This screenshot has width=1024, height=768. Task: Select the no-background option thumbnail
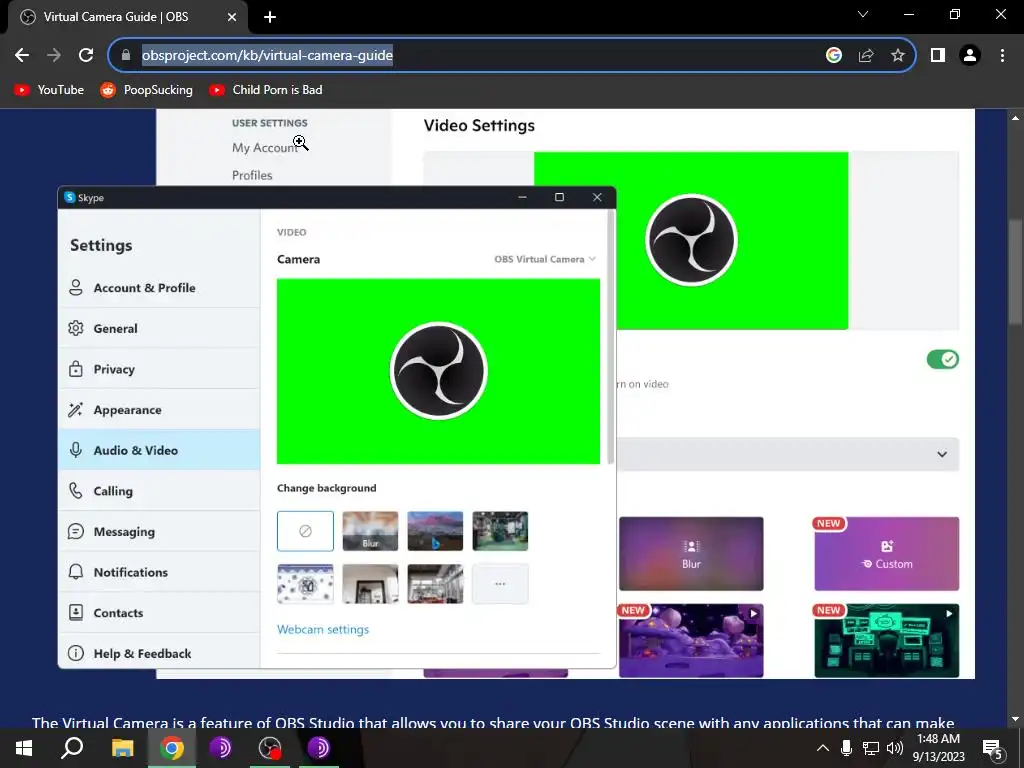click(305, 531)
